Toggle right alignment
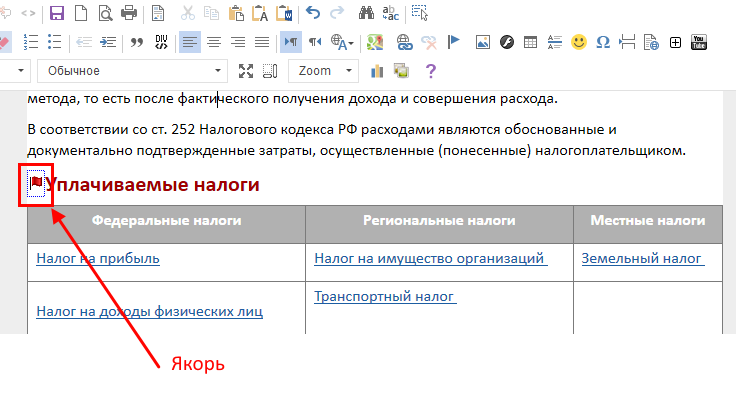Viewport: 736px width, 400px height. 238,42
